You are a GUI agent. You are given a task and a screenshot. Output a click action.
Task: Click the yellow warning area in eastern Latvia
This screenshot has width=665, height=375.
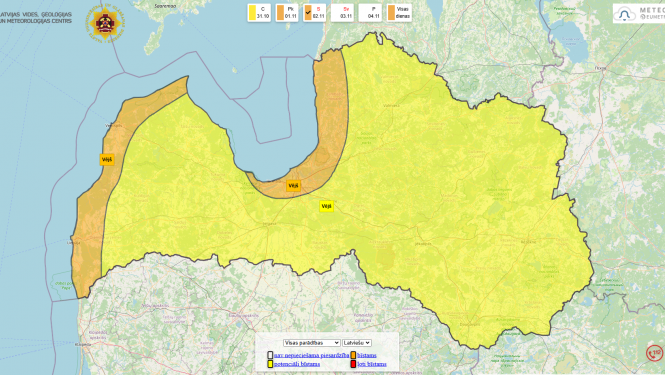click(488, 204)
